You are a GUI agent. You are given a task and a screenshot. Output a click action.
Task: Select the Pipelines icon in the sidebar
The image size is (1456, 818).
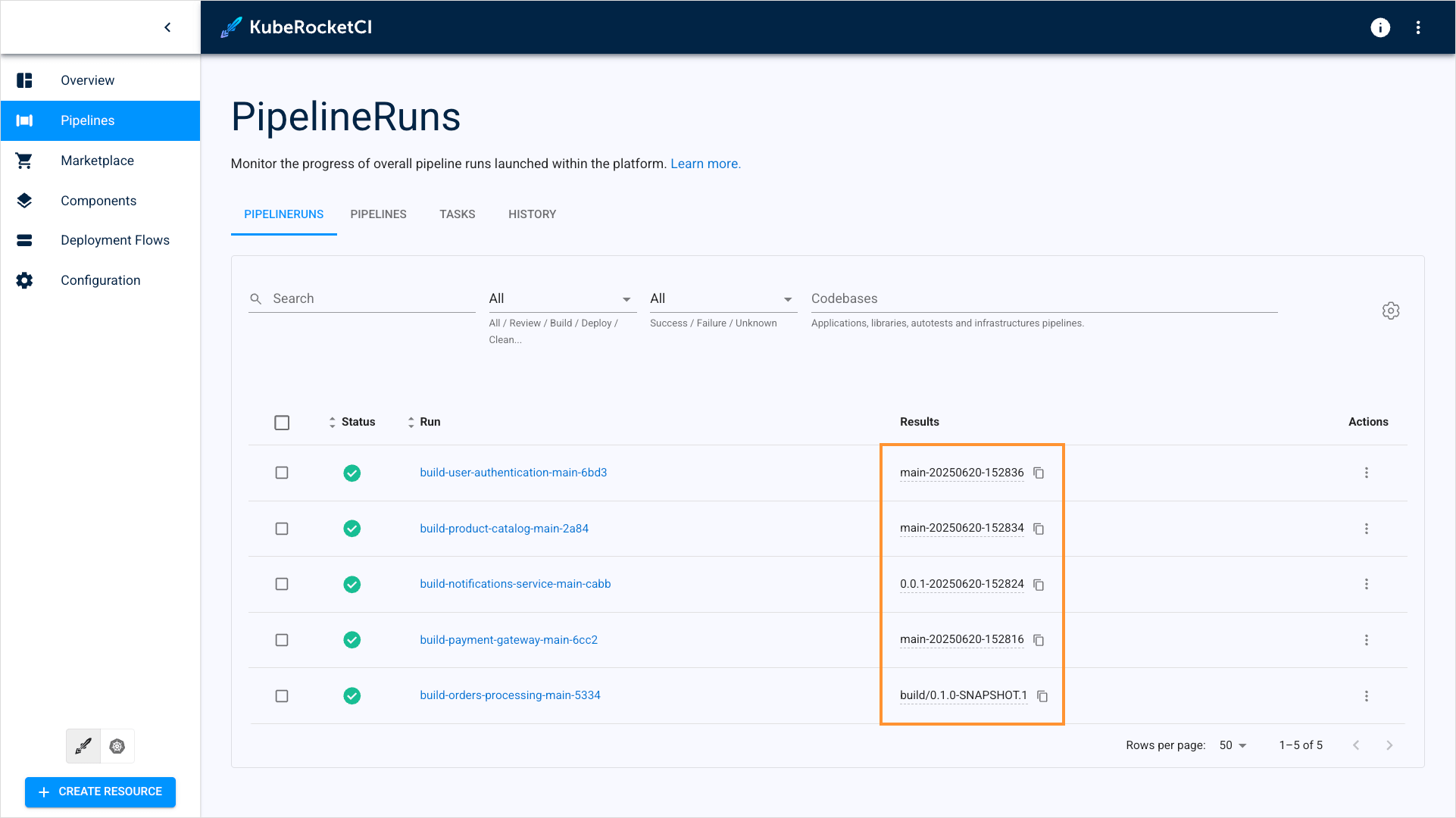pyautogui.click(x=25, y=120)
